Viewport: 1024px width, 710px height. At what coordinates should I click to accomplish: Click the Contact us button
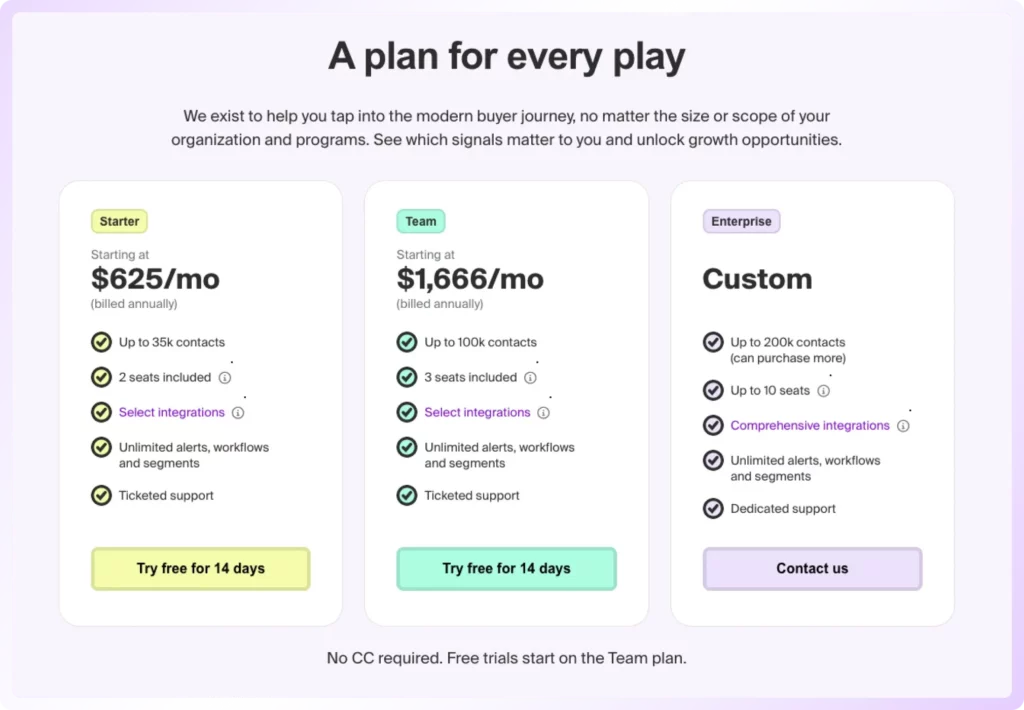(x=812, y=569)
